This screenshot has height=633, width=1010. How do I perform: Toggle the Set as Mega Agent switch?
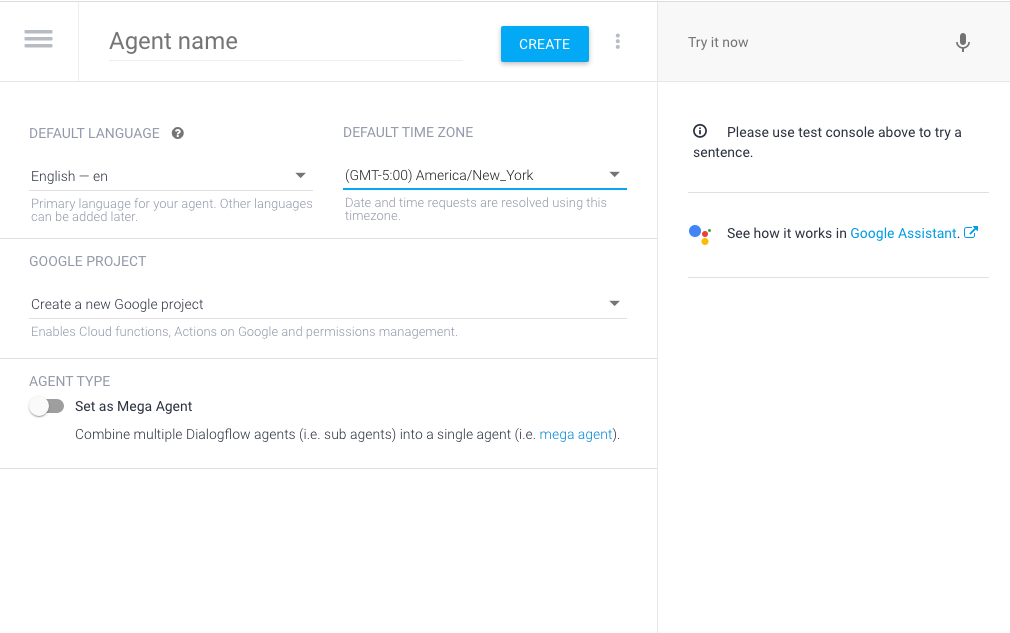click(x=46, y=406)
